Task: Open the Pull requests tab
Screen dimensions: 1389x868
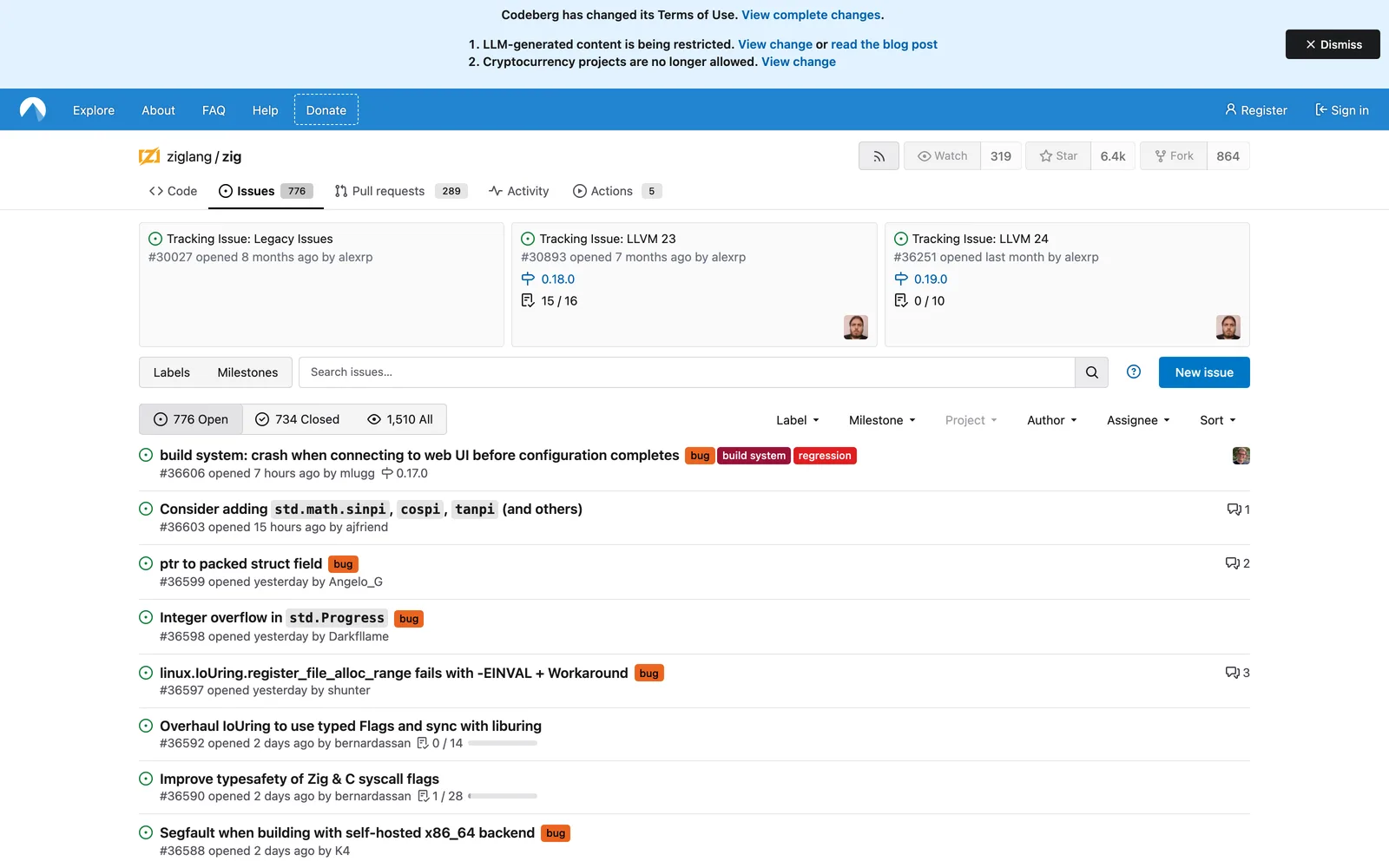Action: [401, 191]
